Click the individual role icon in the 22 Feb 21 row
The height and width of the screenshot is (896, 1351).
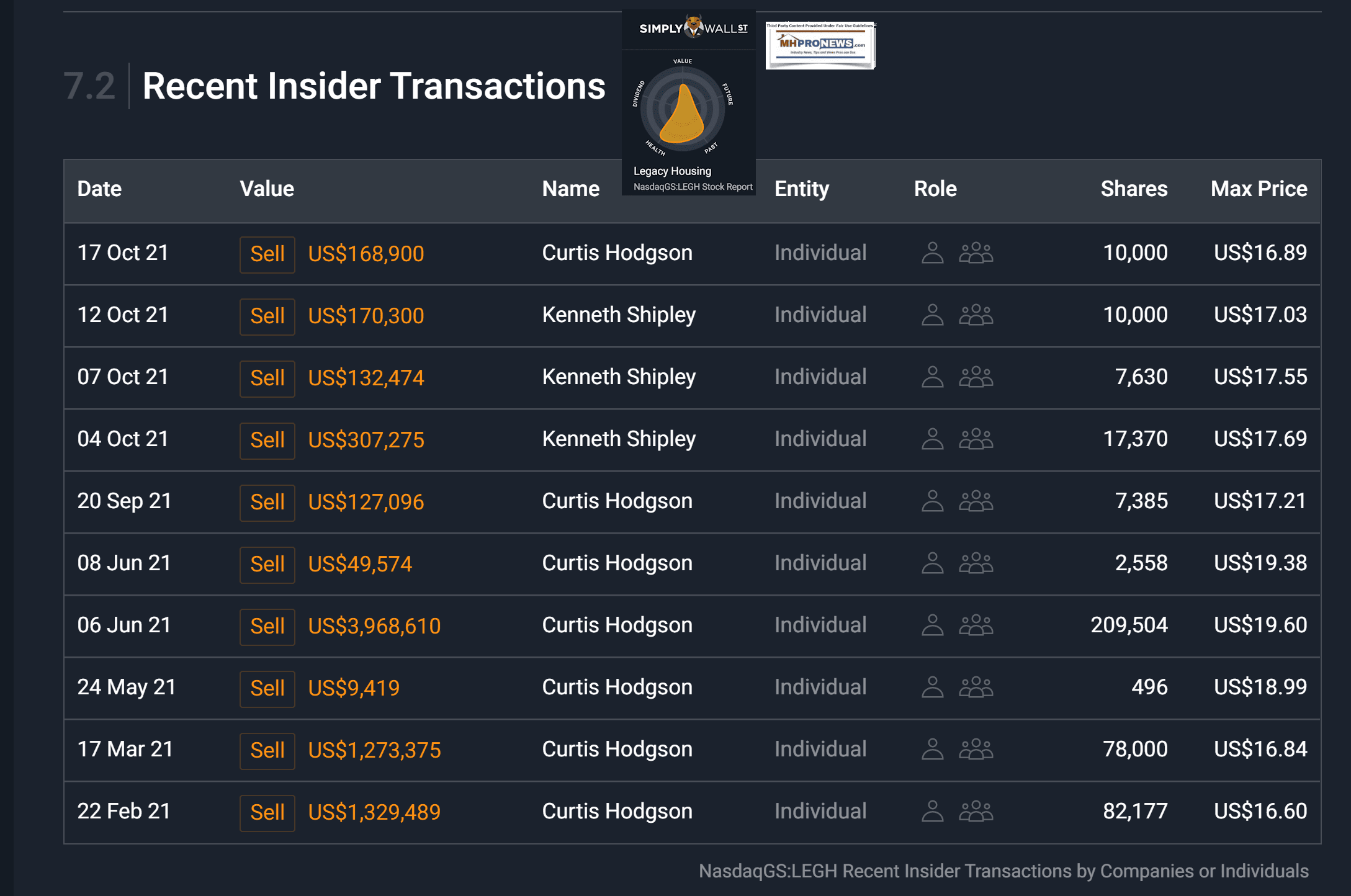point(932,811)
